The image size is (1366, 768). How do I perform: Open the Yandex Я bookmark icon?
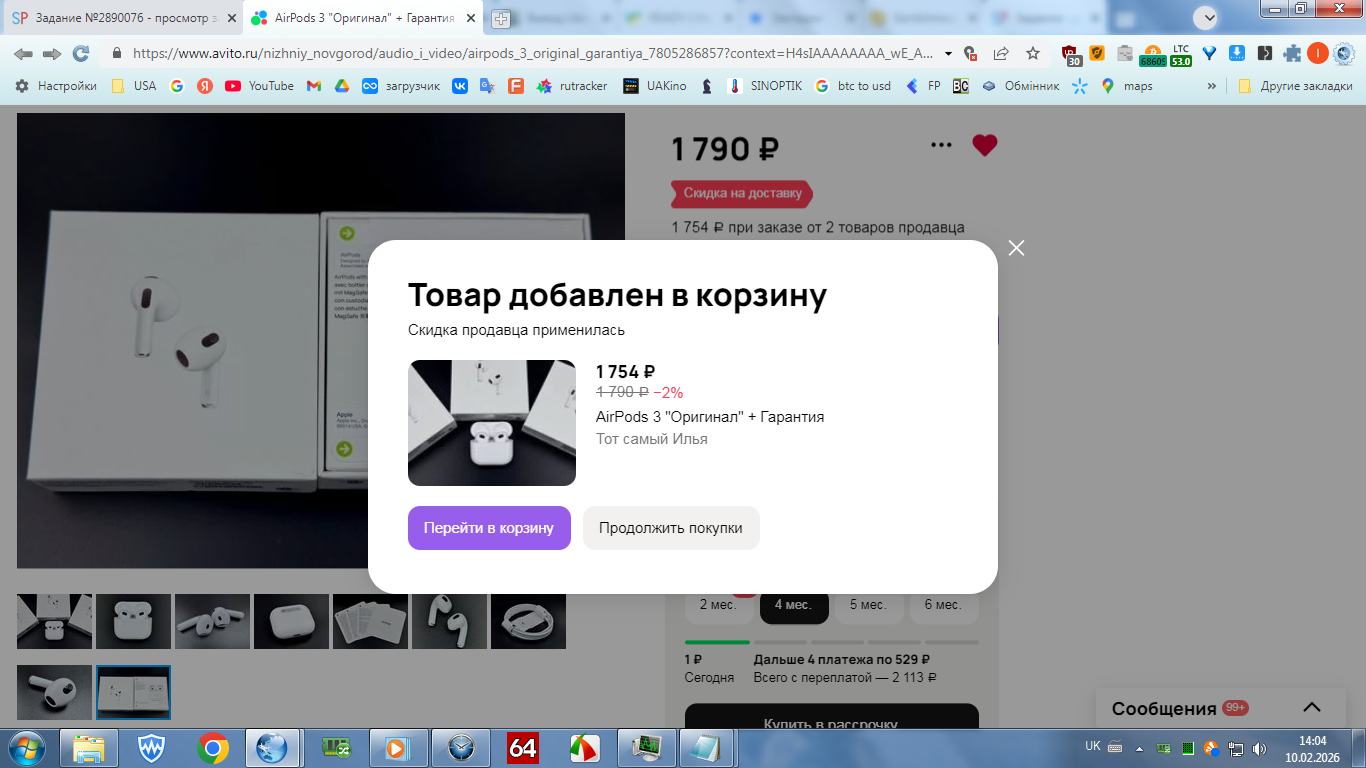click(x=205, y=86)
